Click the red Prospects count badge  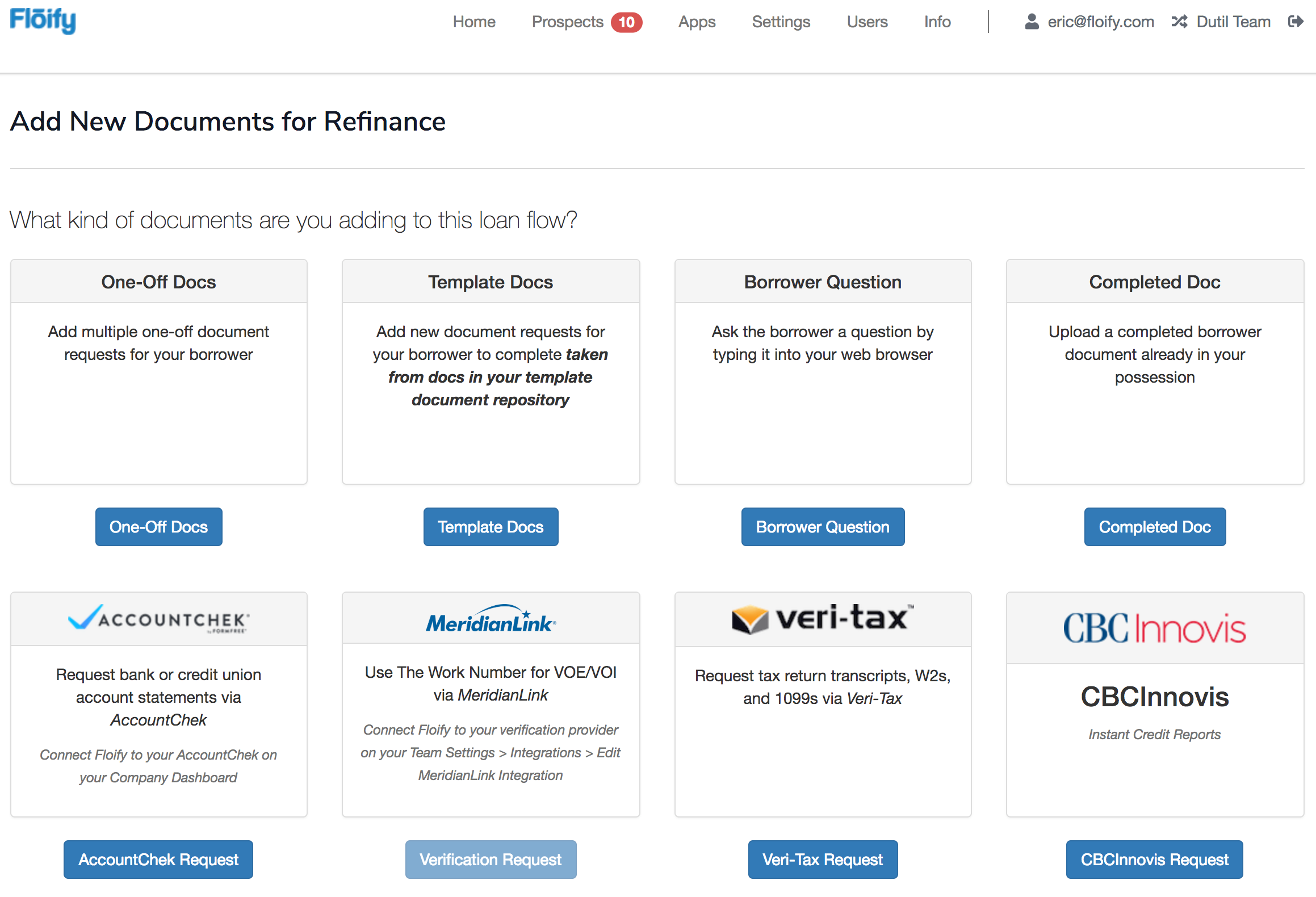click(626, 22)
